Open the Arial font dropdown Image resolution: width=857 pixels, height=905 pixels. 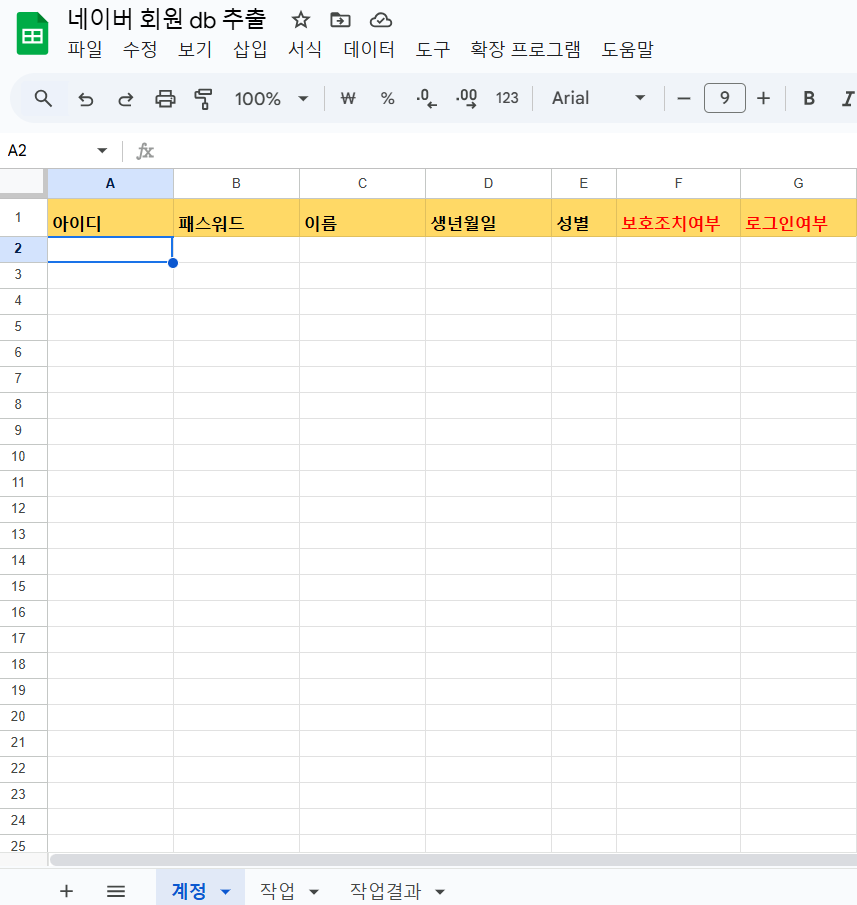click(x=598, y=98)
